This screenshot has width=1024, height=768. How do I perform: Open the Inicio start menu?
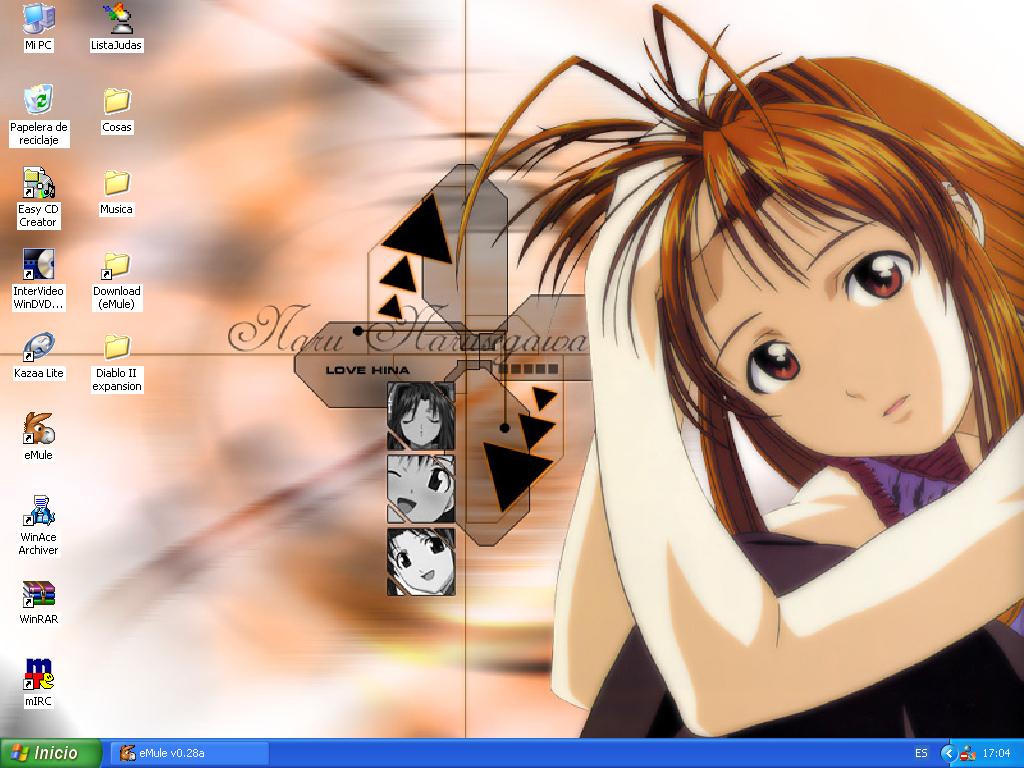coord(50,753)
